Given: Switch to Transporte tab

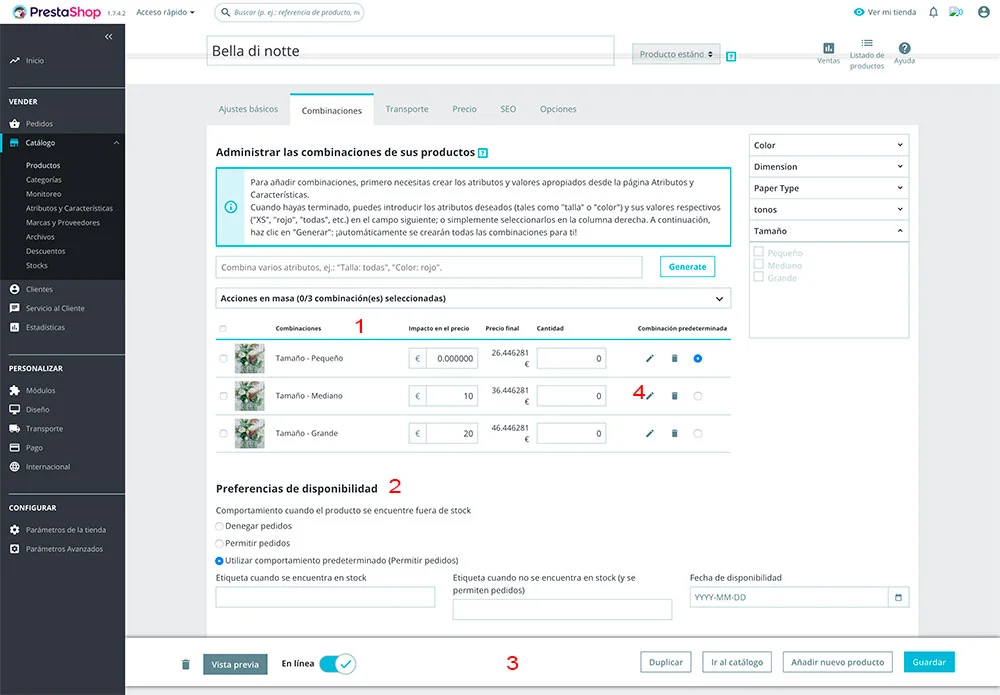Looking at the screenshot, I should click(x=407, y=109).
